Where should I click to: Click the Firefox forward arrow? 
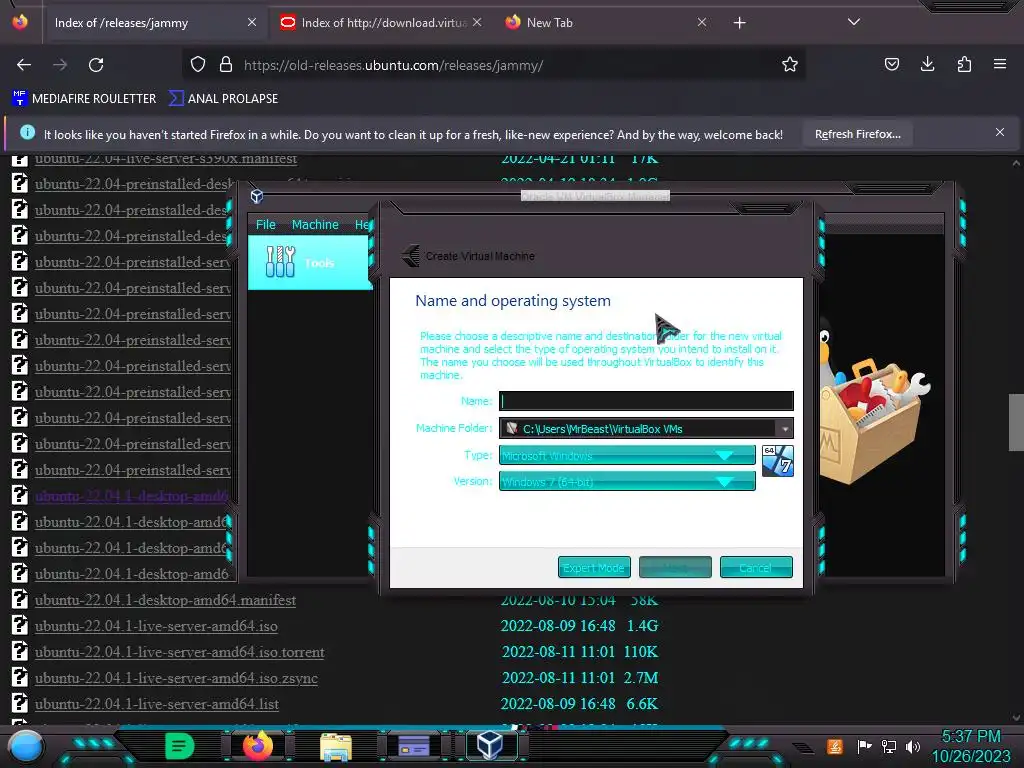click(60, 65)
